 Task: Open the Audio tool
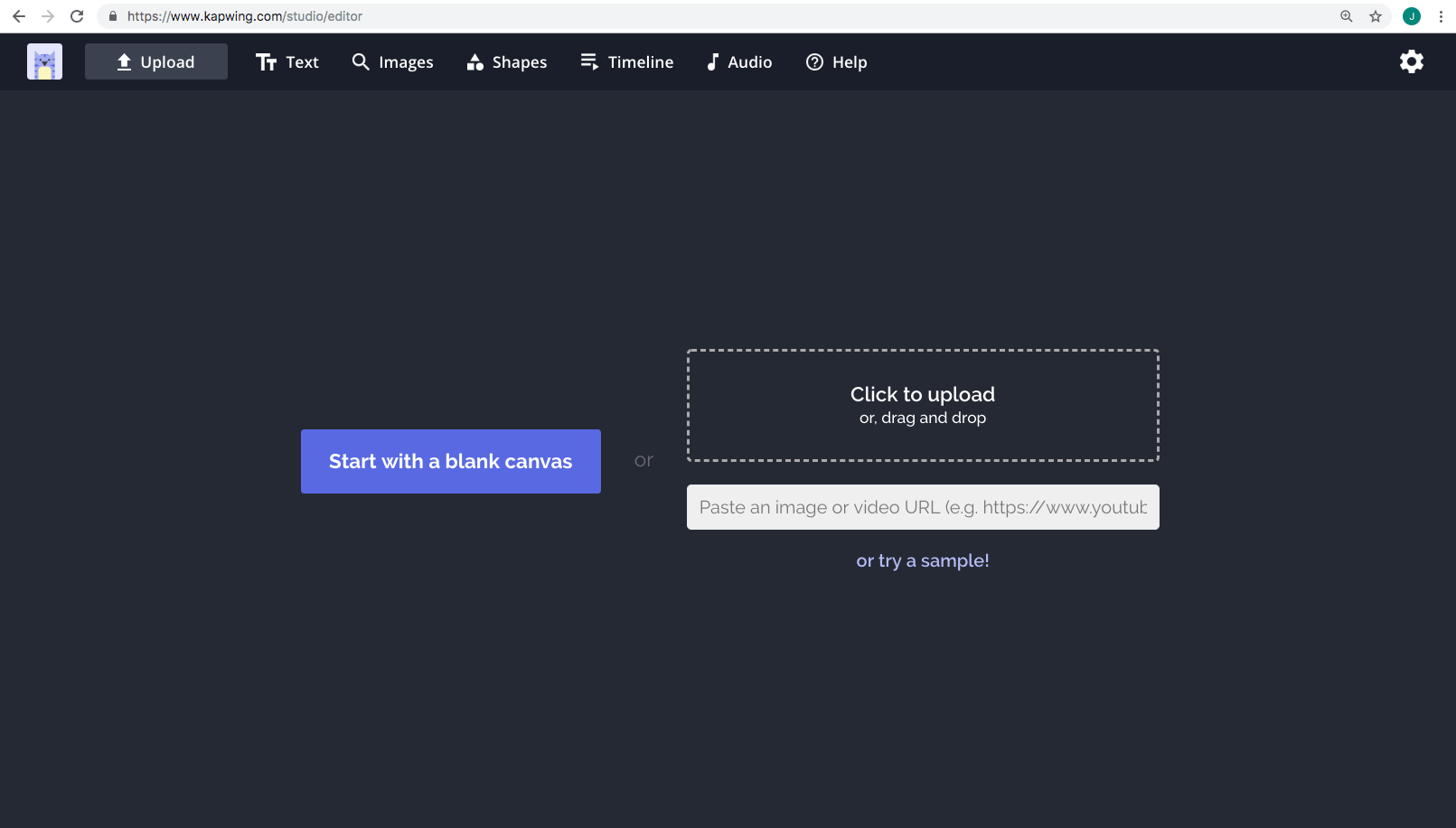coord(738,61)
